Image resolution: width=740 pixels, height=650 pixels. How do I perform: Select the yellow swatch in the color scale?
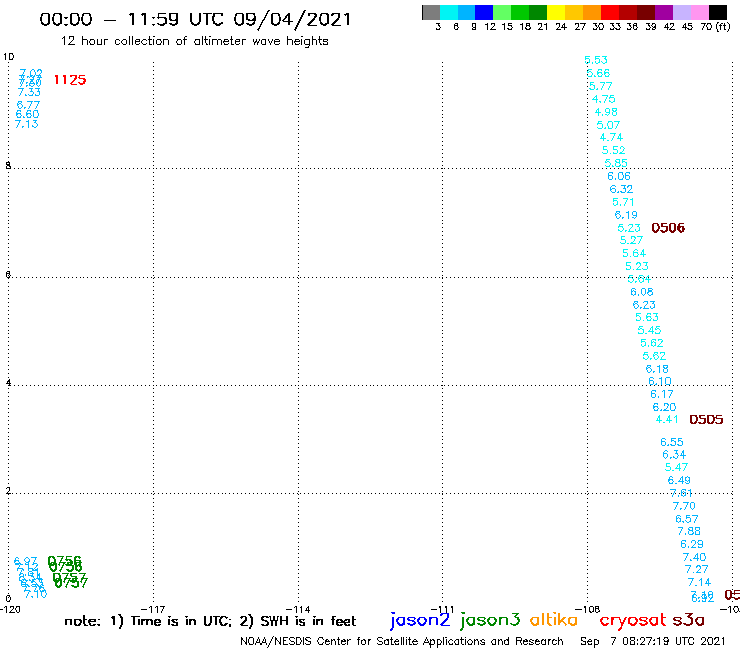[556, 12]
